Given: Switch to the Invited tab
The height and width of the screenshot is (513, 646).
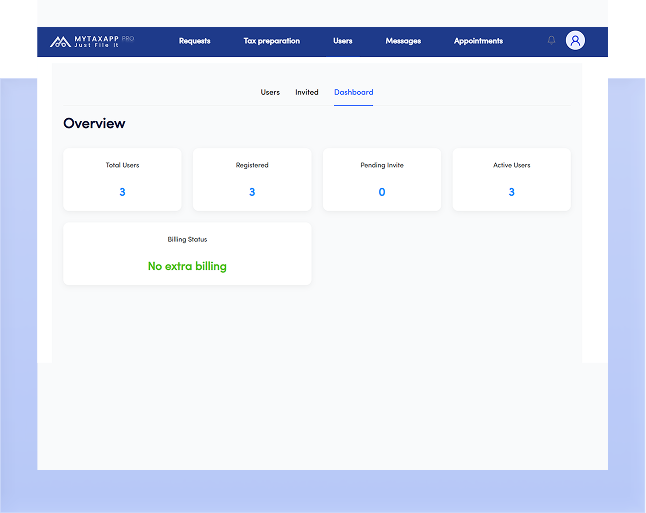Looking at the screenshot, I should pyautogui.click(x=307, y=92).
